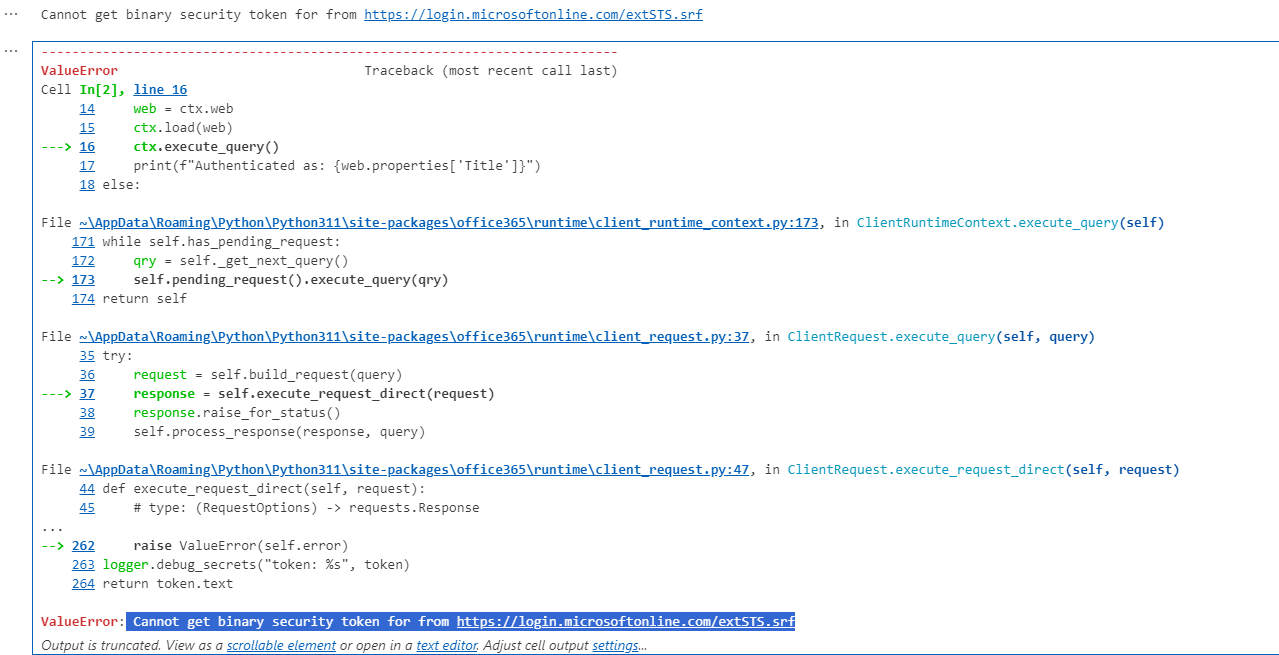
Task: Click 'self.pending_request().execute_query(qry)' code line
Action: tap(291, 280)
